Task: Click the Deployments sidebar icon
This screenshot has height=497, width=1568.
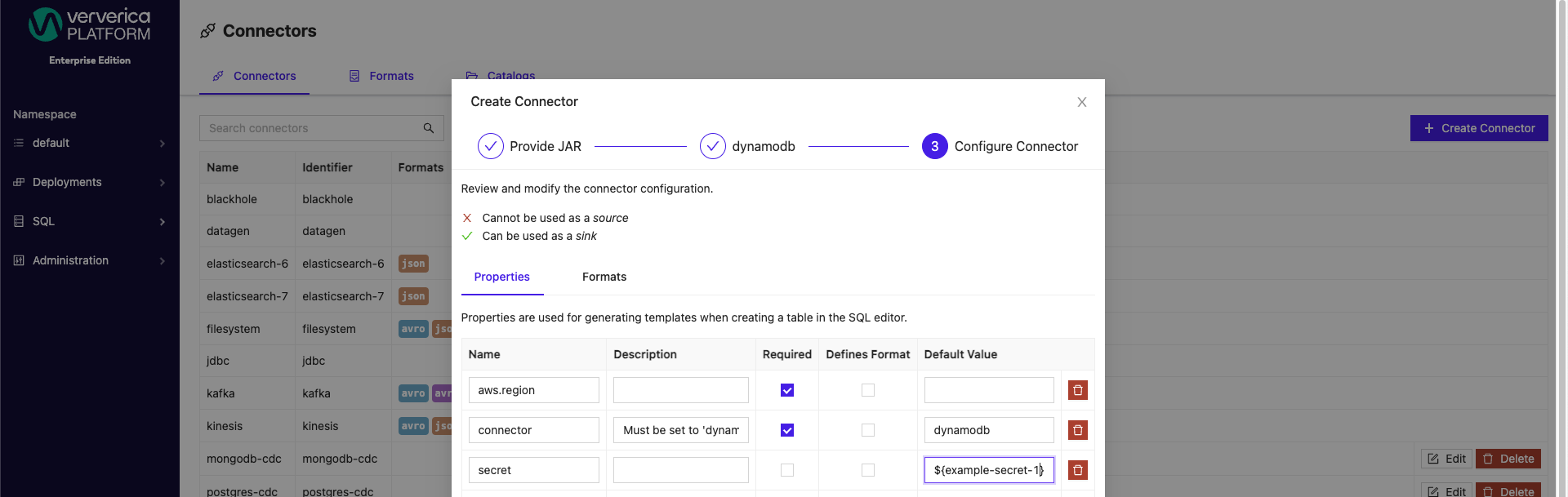Action: tap(19, 182)
